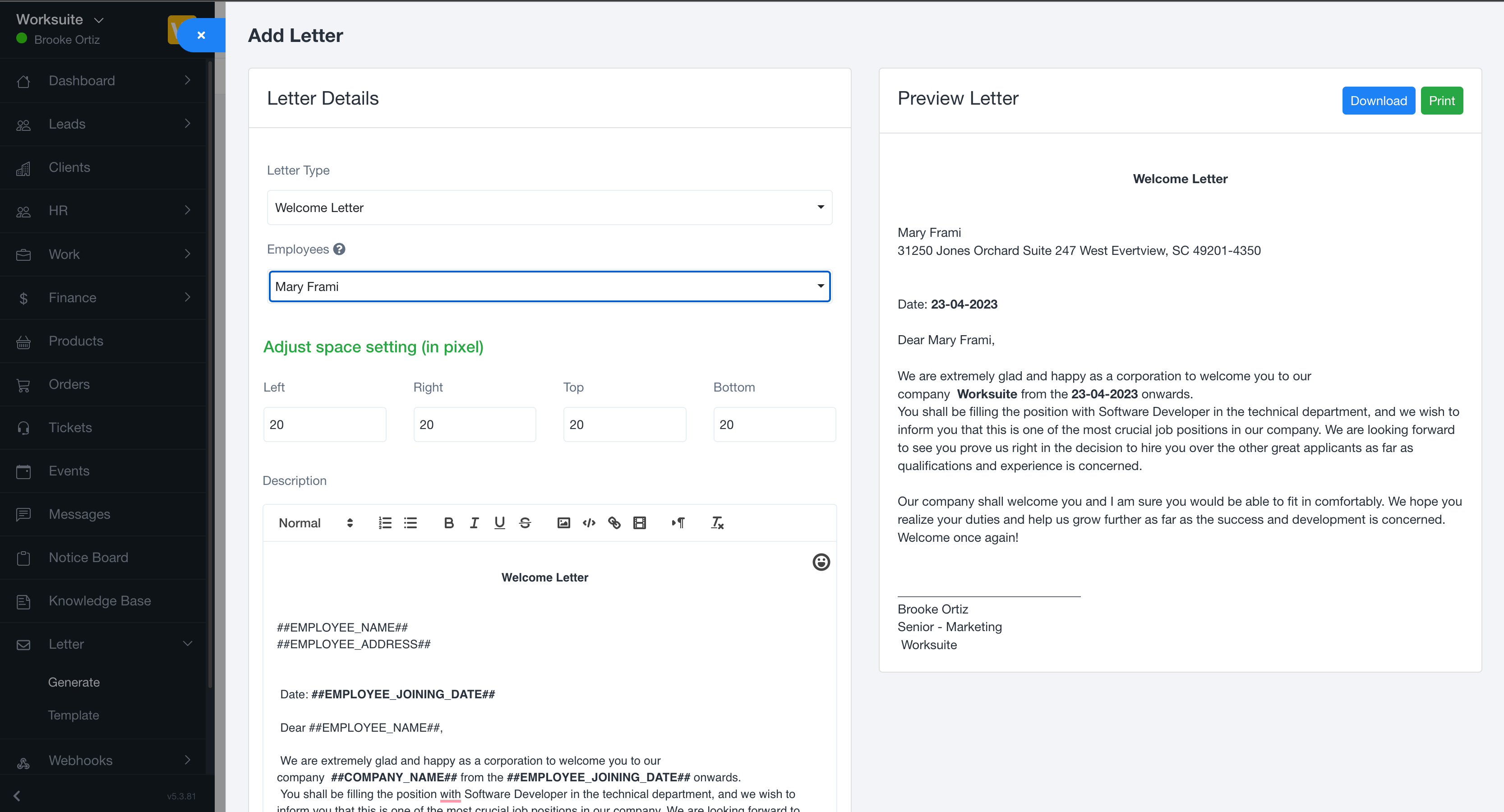This screenshot has width=1504, height=812.
Task: Insert ordered numbered list
Action: pos(385,522)
